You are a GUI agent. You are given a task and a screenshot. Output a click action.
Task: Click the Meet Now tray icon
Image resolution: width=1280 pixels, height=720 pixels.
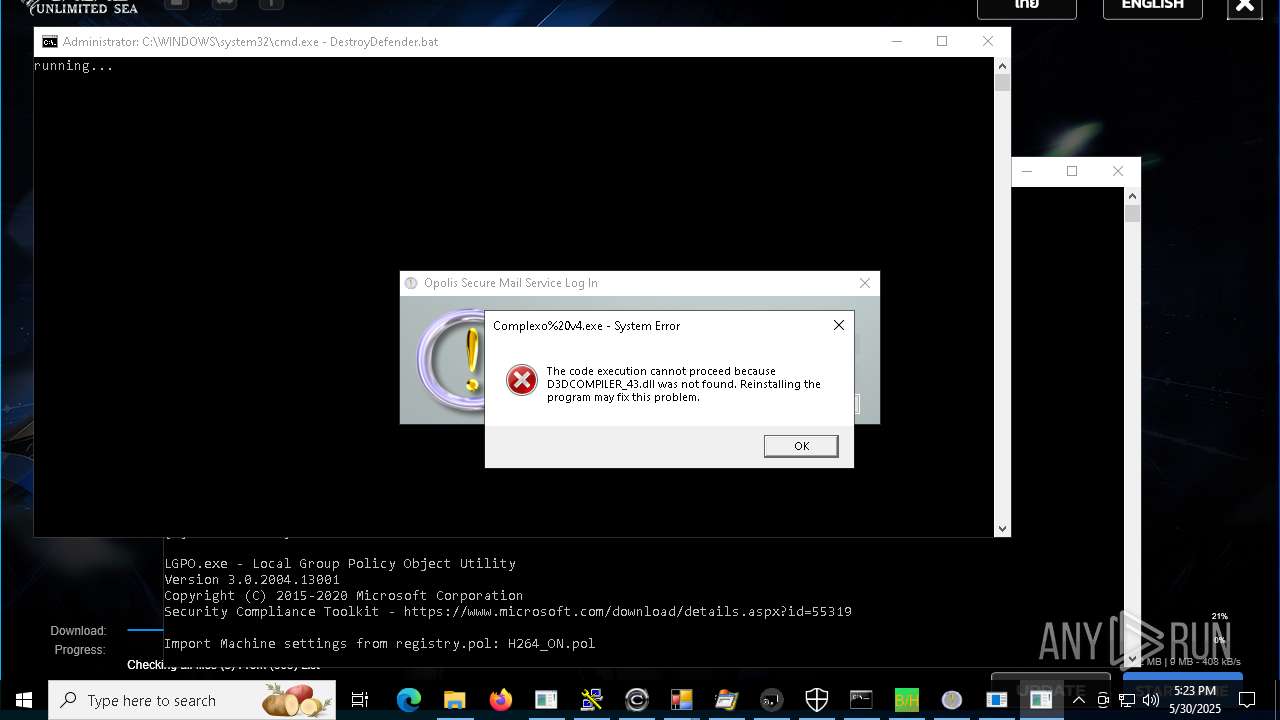(1103, 700)
